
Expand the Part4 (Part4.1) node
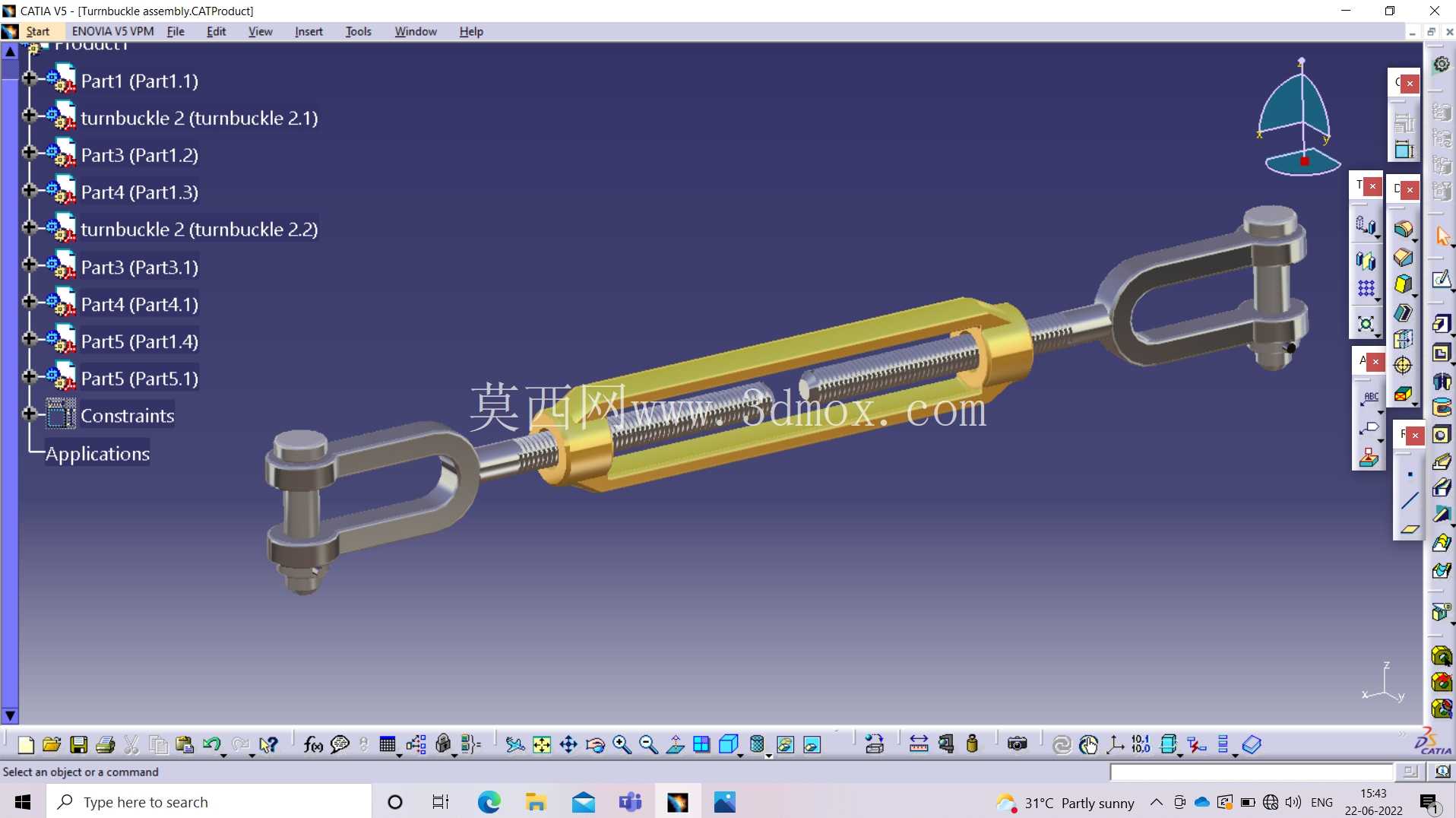pos(29,301)
